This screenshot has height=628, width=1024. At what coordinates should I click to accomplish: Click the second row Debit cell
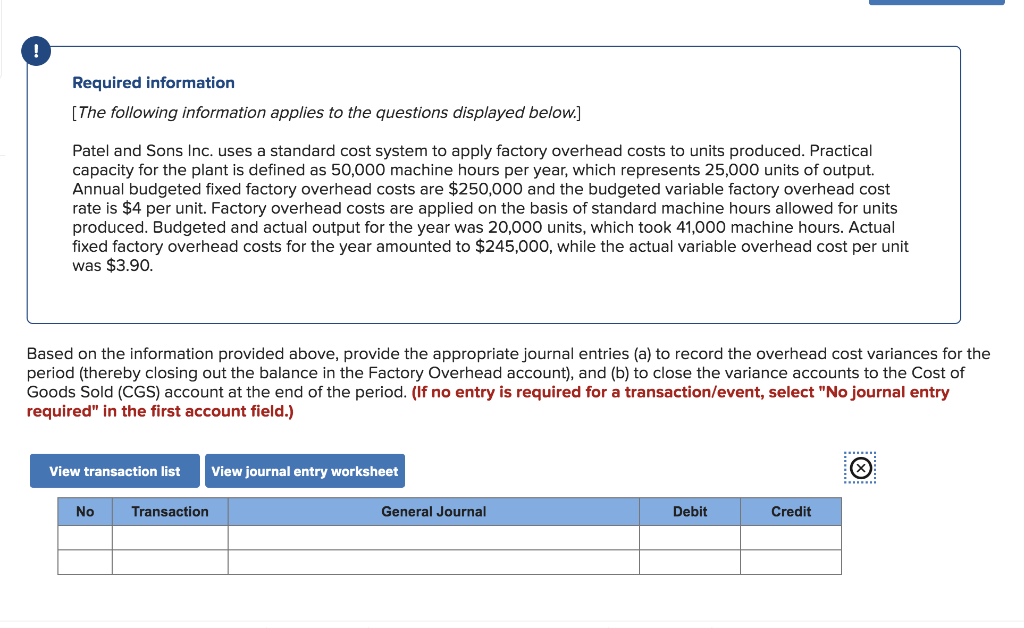coord(689,561)
